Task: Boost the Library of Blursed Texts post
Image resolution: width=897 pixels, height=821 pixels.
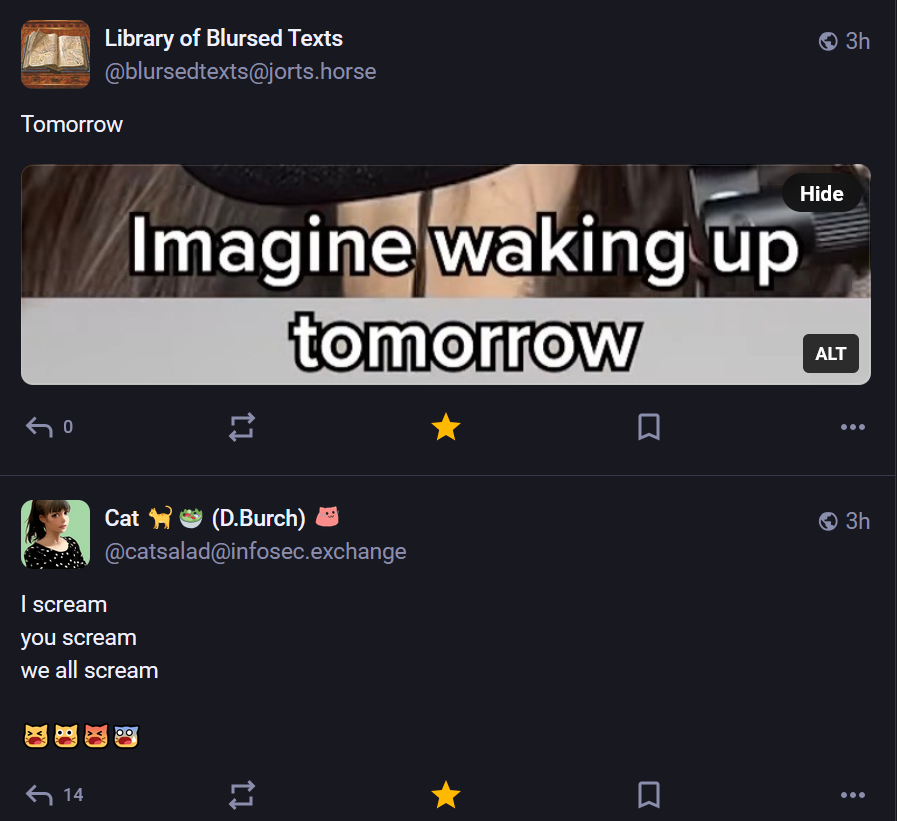Action: click(242, 427)
